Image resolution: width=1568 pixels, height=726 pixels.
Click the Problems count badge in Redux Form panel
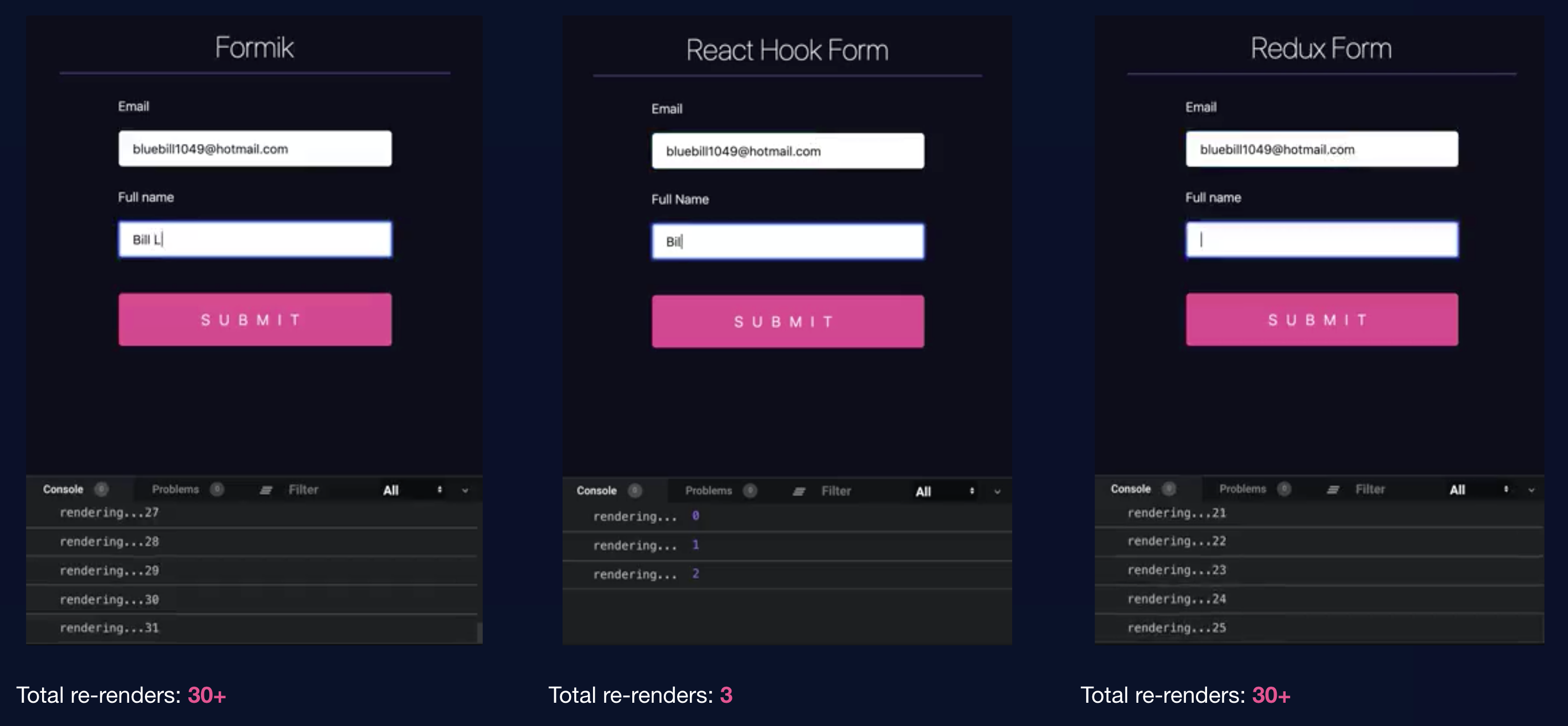coord(1284,489)
